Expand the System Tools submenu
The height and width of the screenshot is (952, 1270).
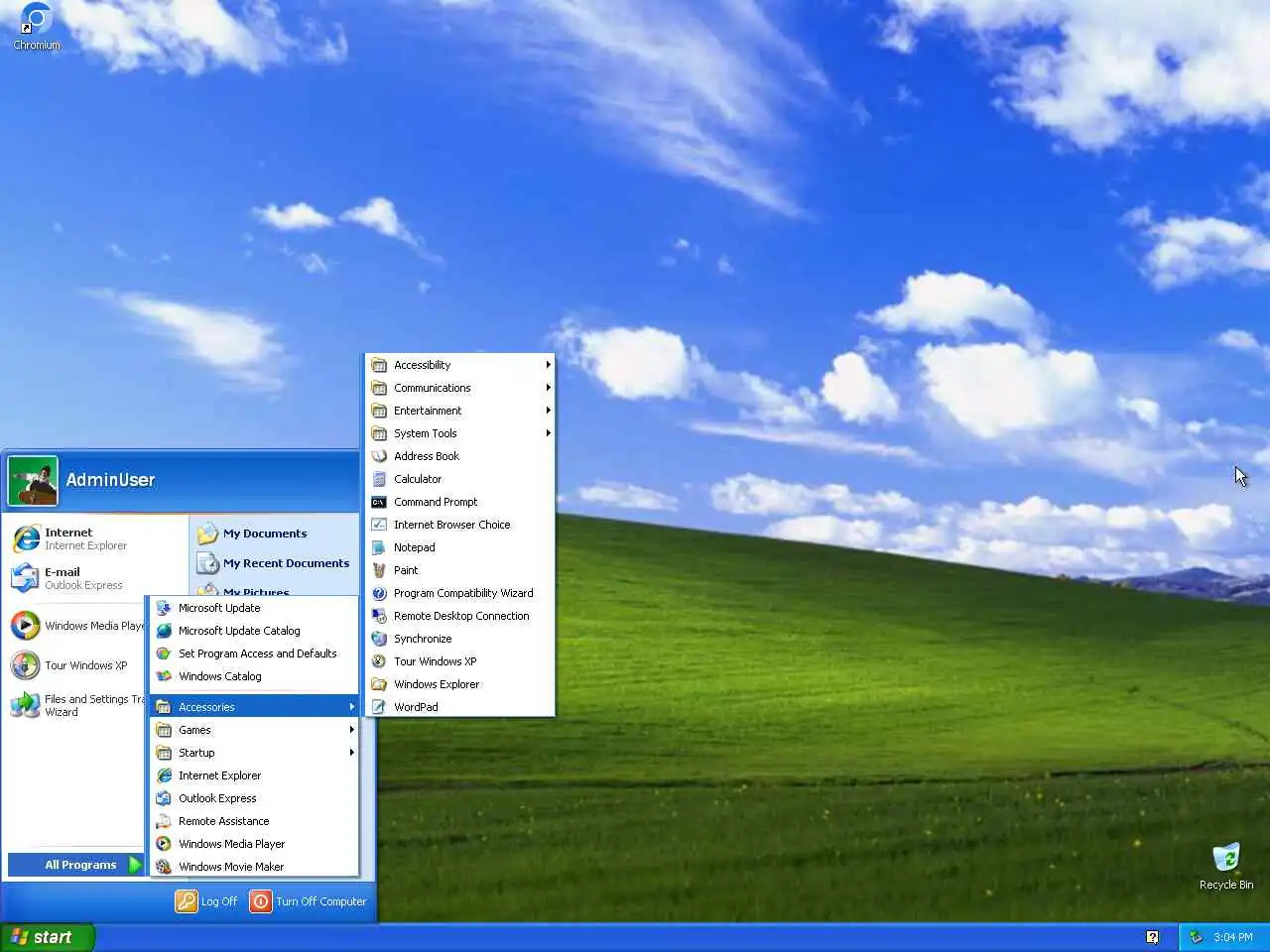459,433
